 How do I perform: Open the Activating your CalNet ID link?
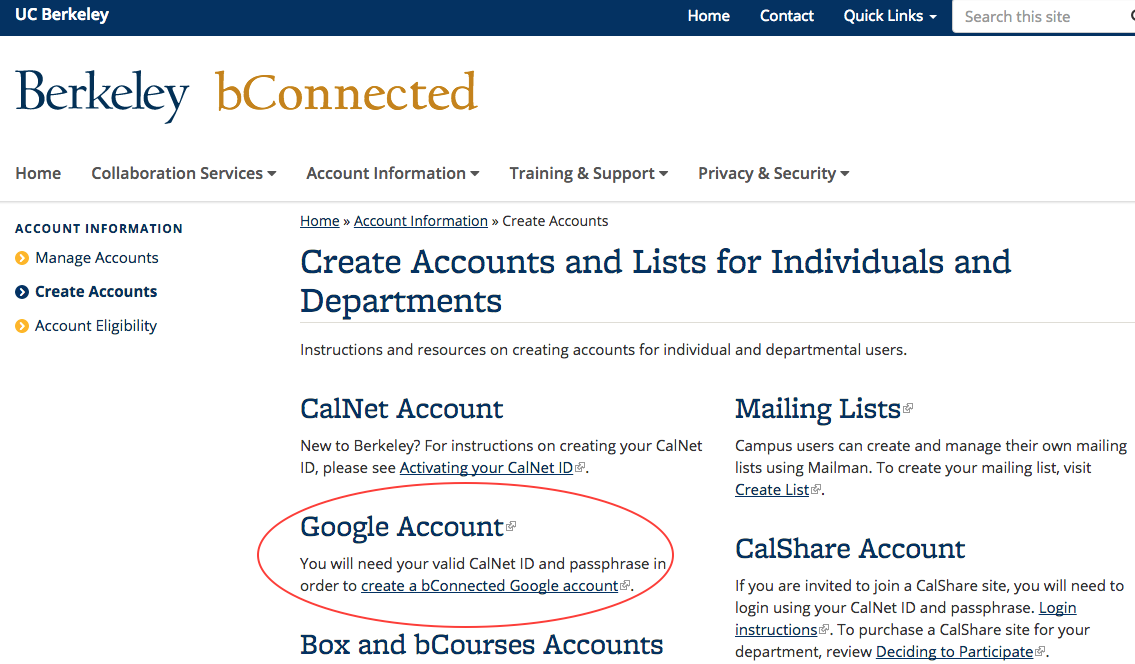pos(486,467)
